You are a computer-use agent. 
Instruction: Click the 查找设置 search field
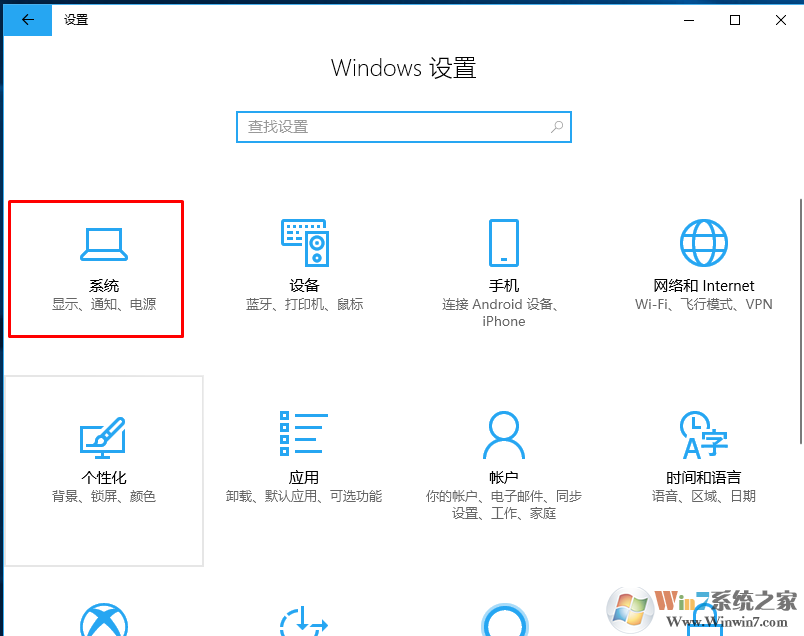[404, 127]
